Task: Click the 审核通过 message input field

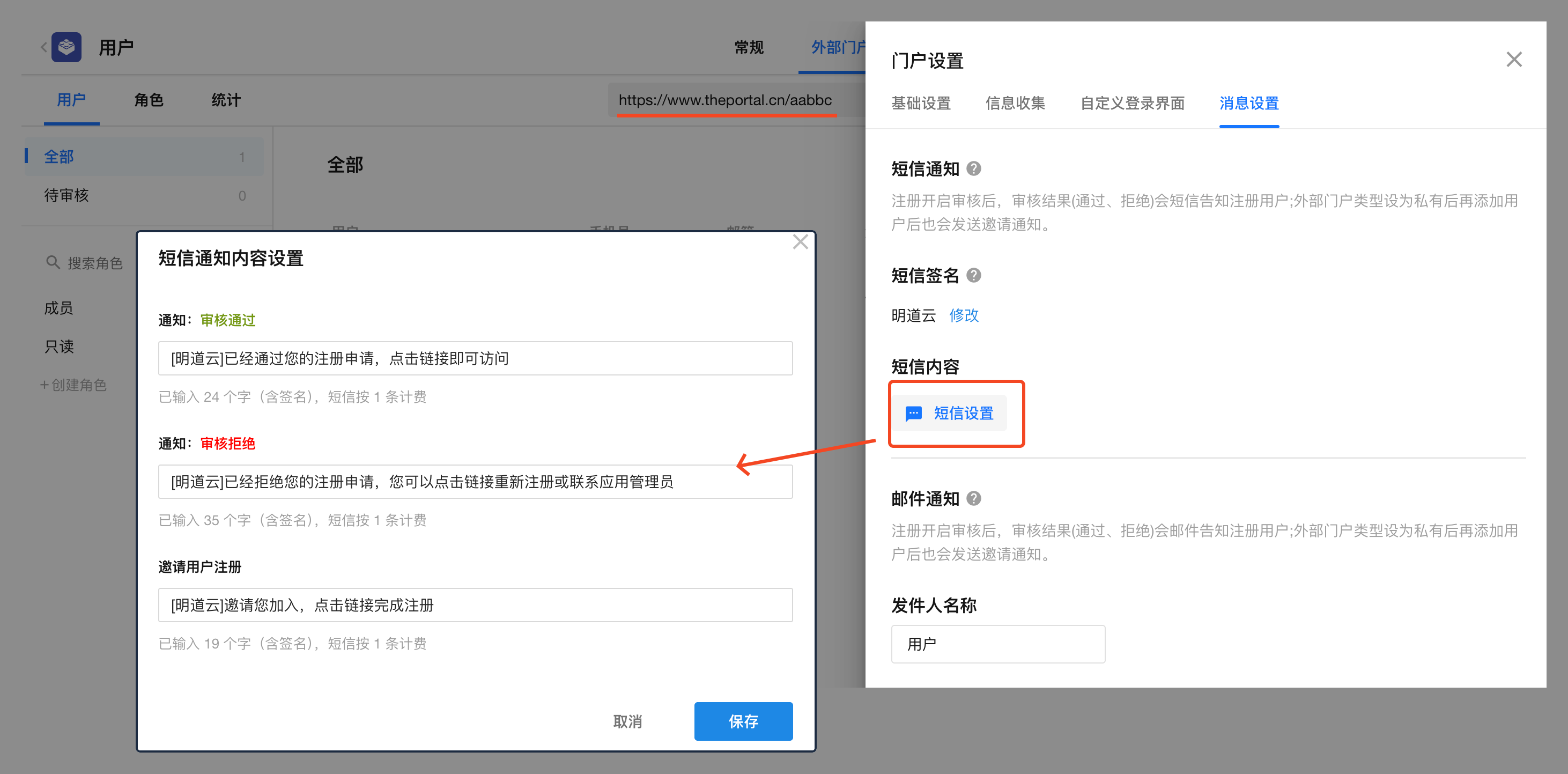Action: [475, 359]
